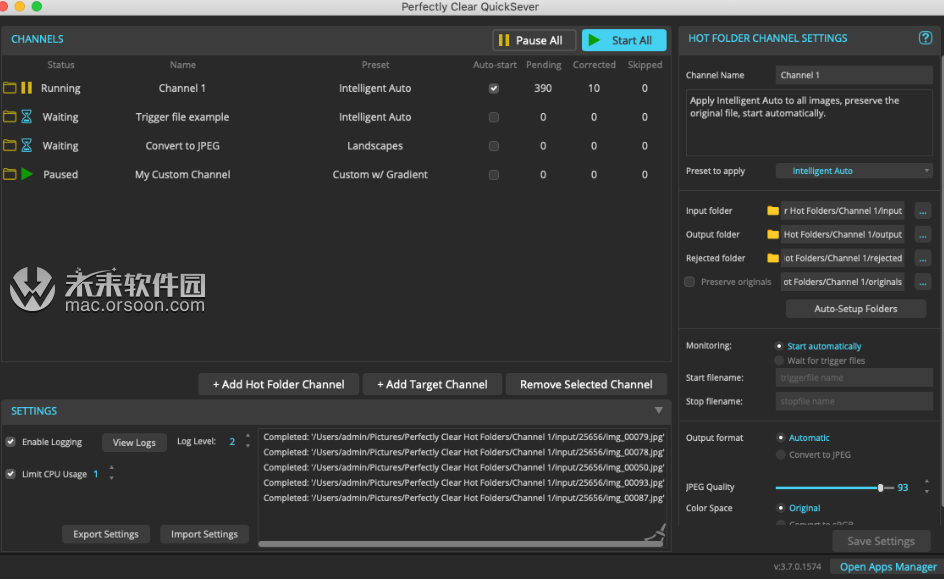Click Pause All button
Viewport: 944px width, 581px height.
click(533, 40)
